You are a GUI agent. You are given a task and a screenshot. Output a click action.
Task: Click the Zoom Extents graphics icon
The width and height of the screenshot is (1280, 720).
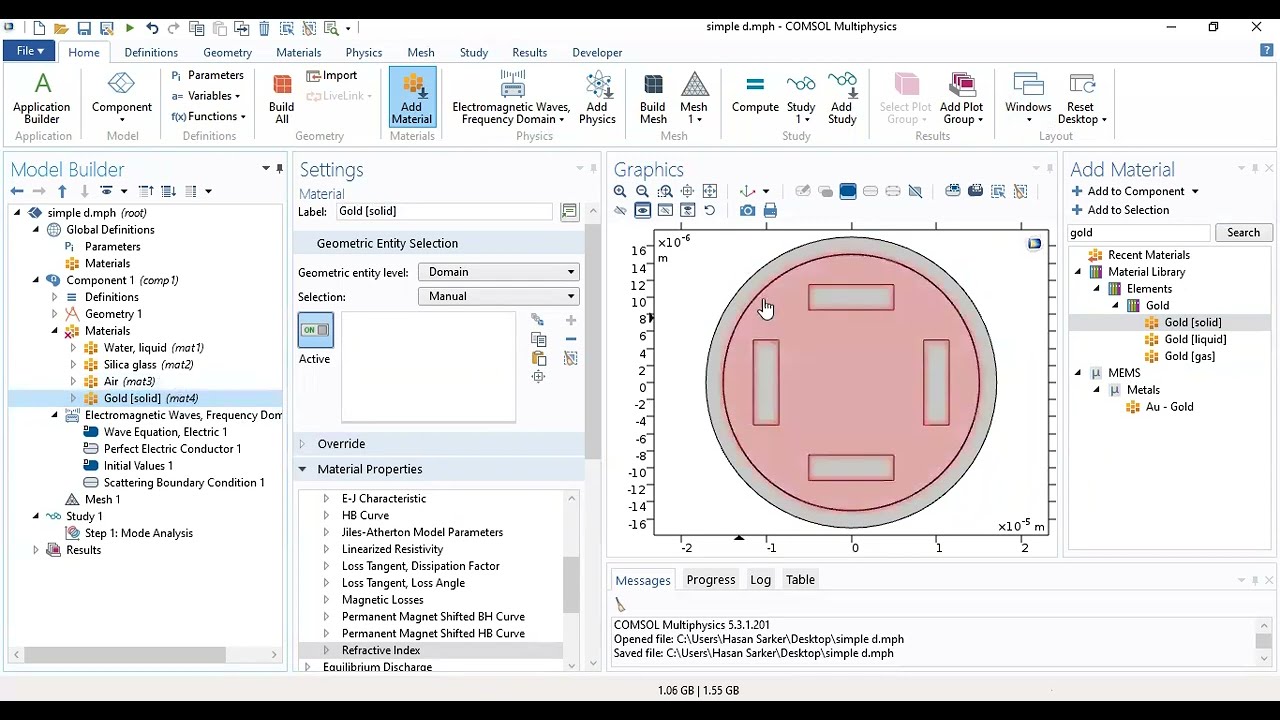[687, 191]
